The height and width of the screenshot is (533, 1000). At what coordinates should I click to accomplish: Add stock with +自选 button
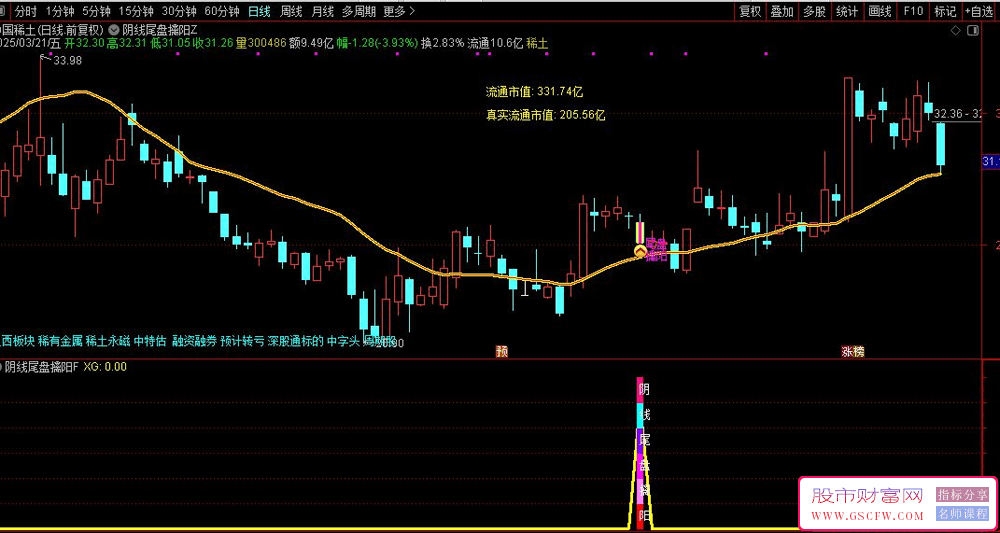click(x=981, y=11)
